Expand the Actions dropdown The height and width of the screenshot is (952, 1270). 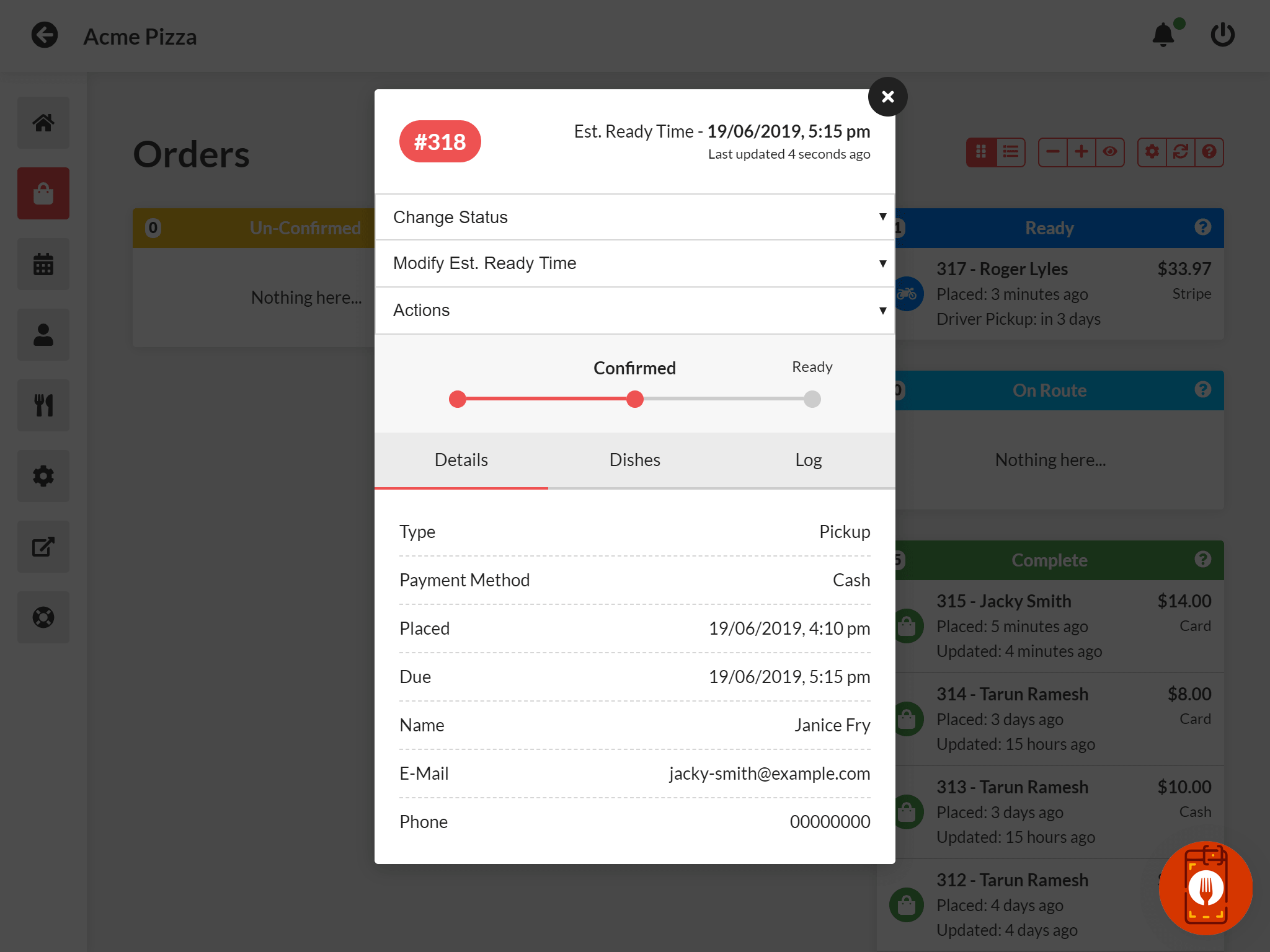click(634, 311)
